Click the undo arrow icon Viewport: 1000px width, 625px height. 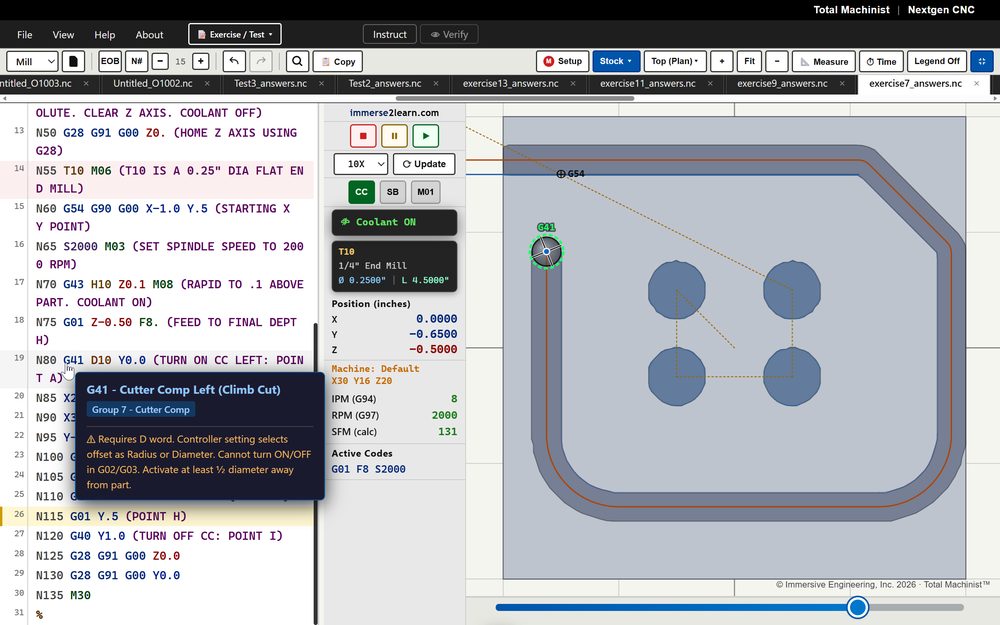coord(234,61)
